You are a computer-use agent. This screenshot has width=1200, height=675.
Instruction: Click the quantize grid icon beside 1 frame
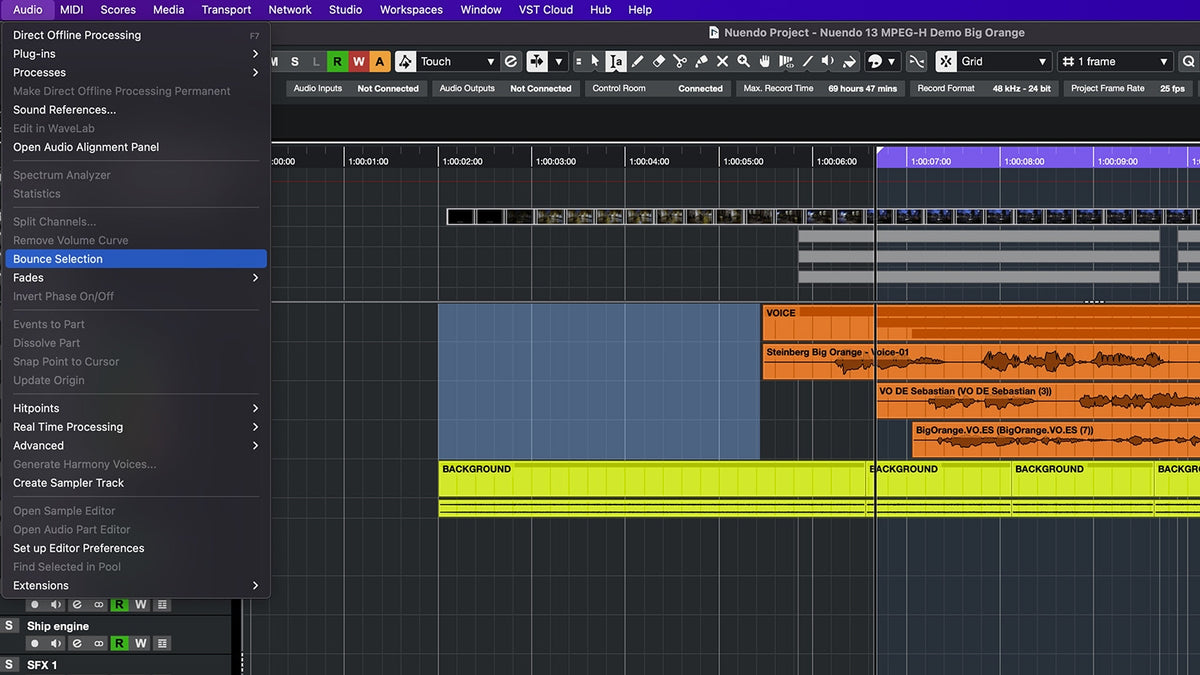point(1067,61)
